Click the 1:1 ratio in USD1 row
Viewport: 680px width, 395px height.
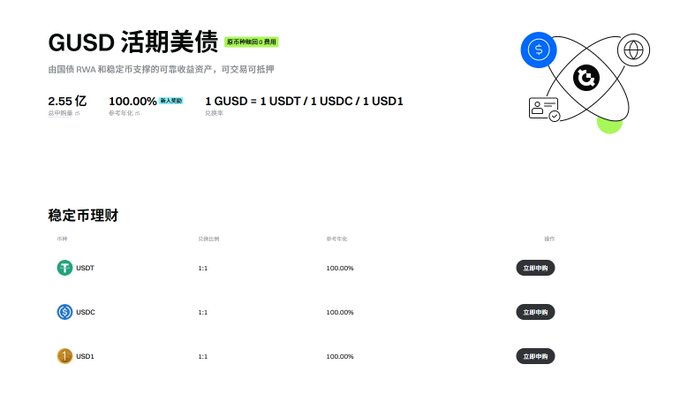[x=203, y=357]
